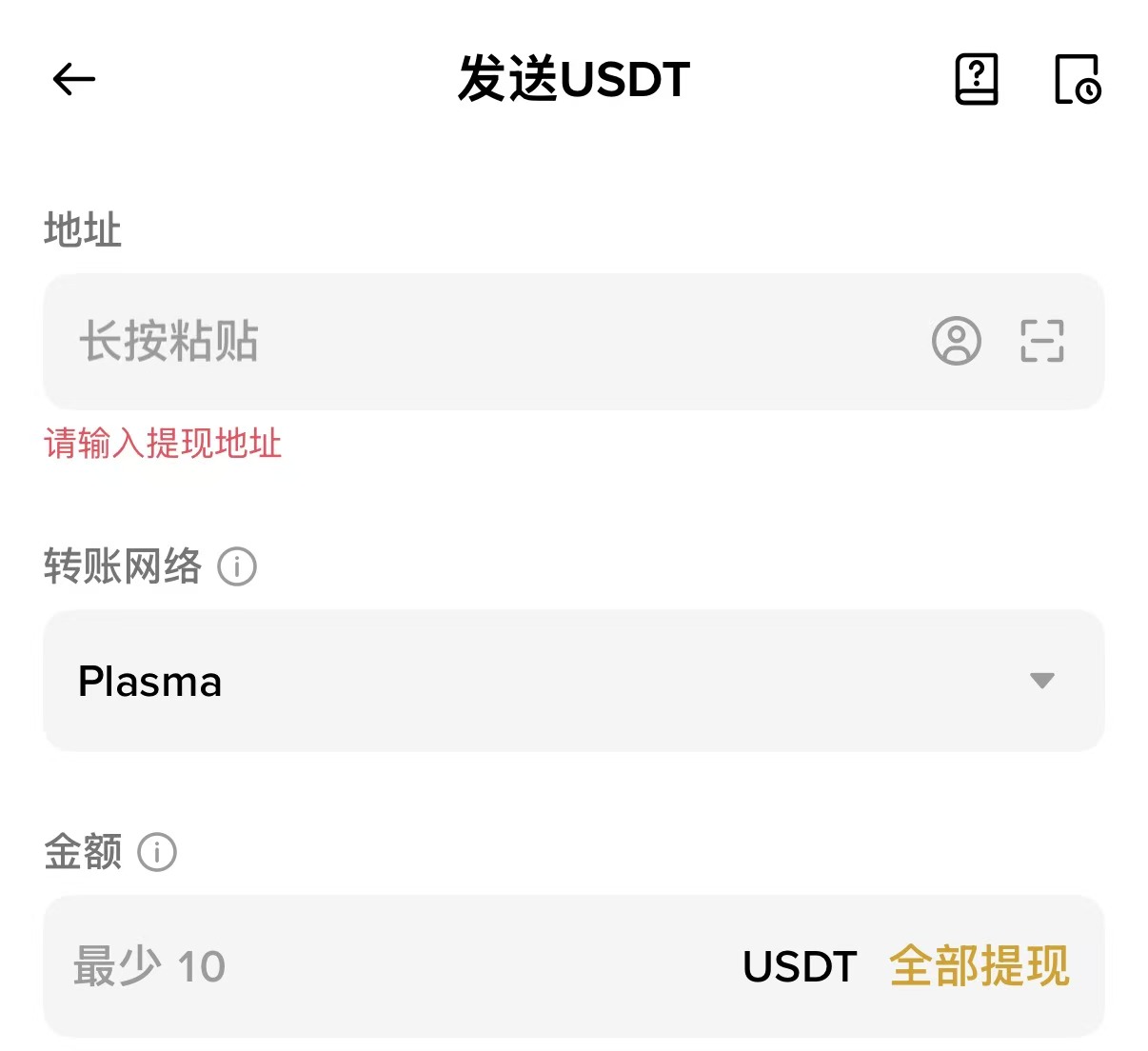
Task: Tap the back arrow
Action: 74,79
